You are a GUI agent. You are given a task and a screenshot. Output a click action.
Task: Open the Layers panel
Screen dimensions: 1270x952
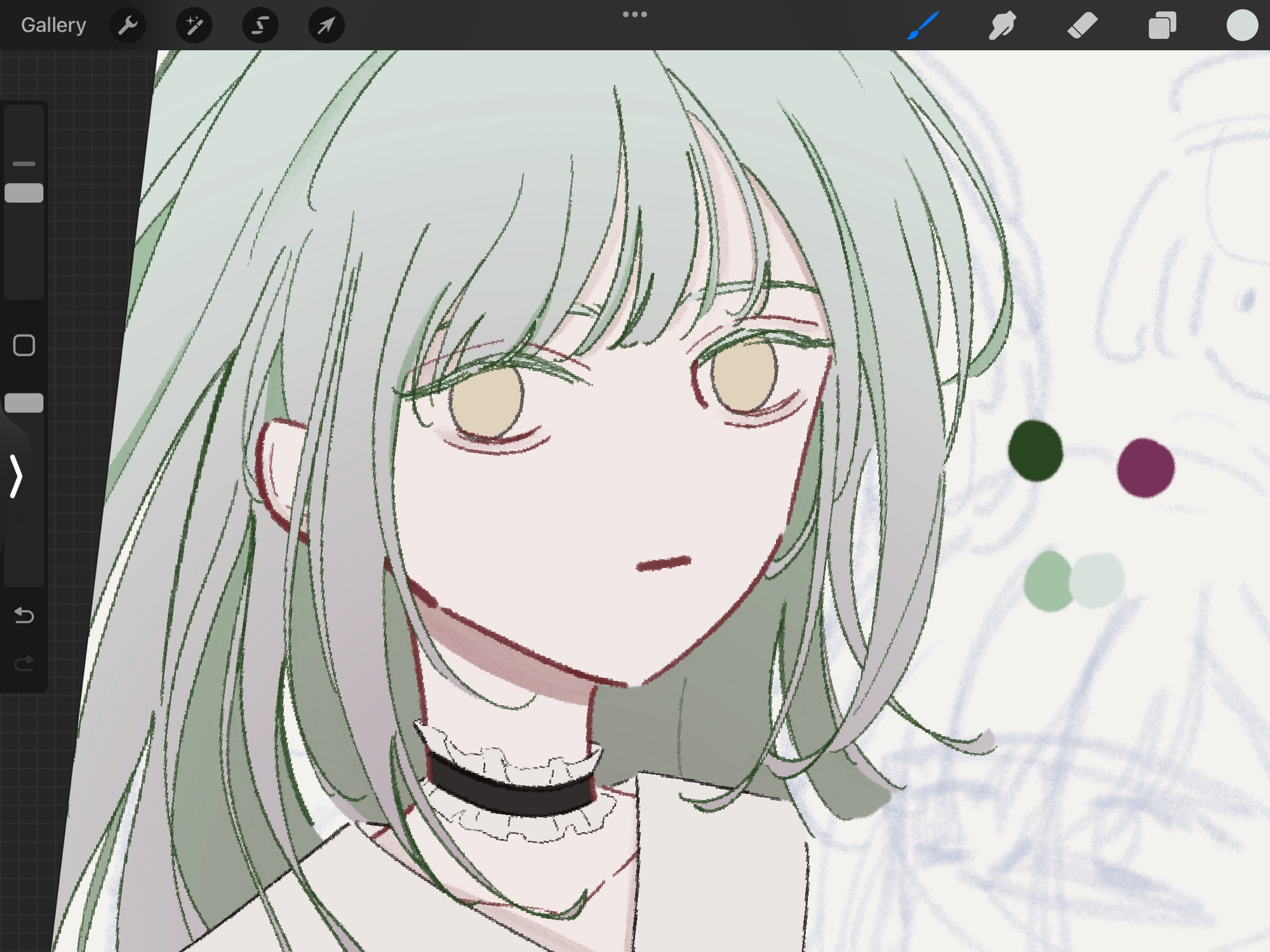pyautogui.click(x=1162, y=25)
